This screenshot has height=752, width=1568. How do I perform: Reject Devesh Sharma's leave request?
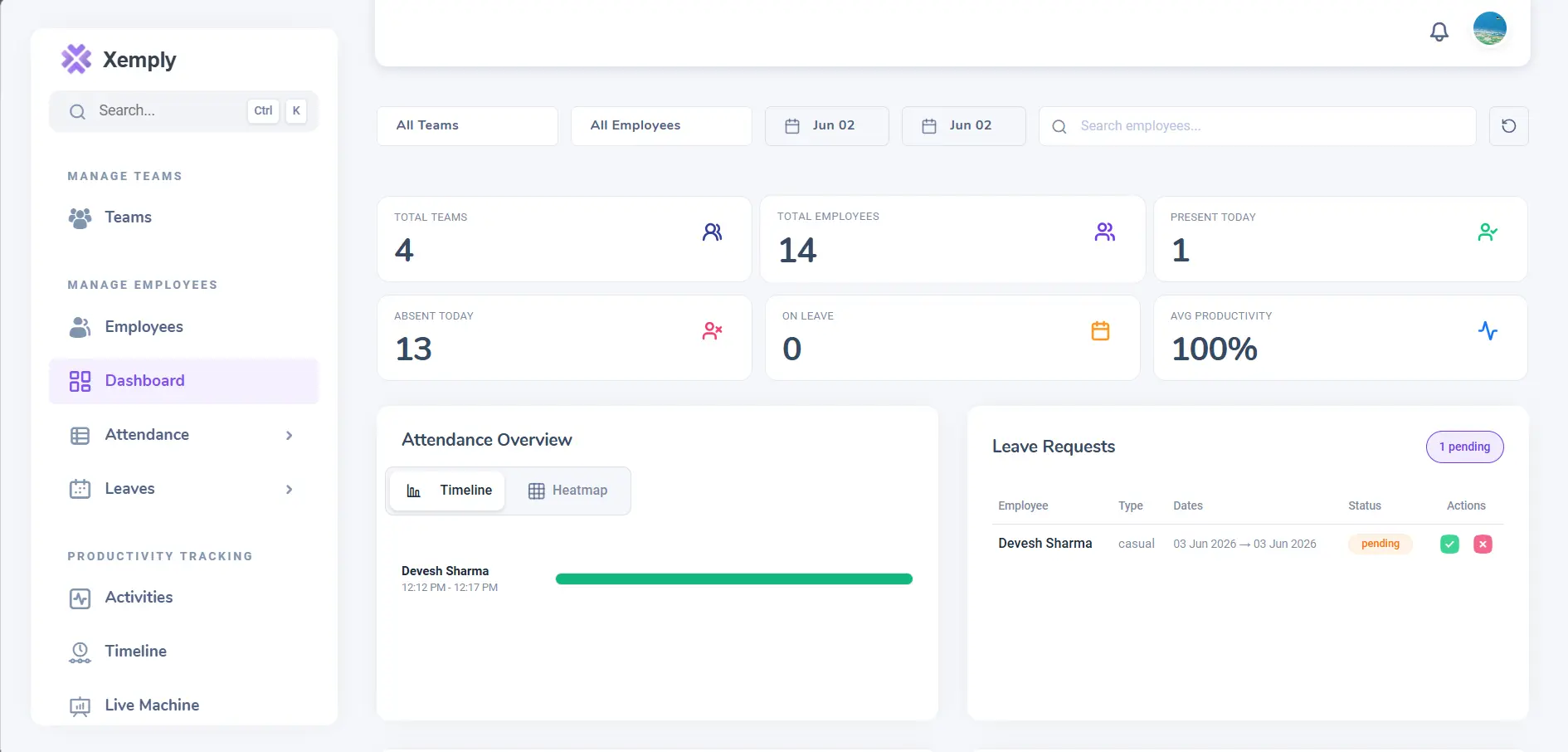point(1483,544)
